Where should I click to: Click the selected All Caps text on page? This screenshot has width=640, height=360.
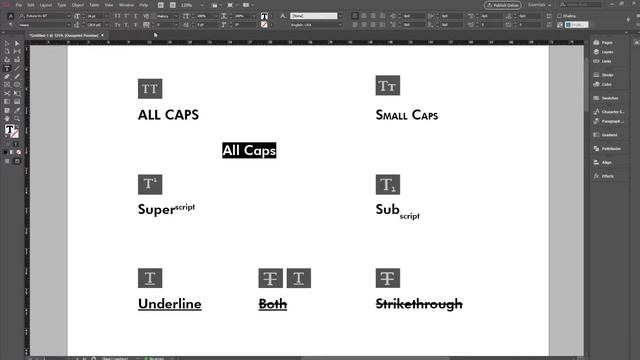click(249, 150)
